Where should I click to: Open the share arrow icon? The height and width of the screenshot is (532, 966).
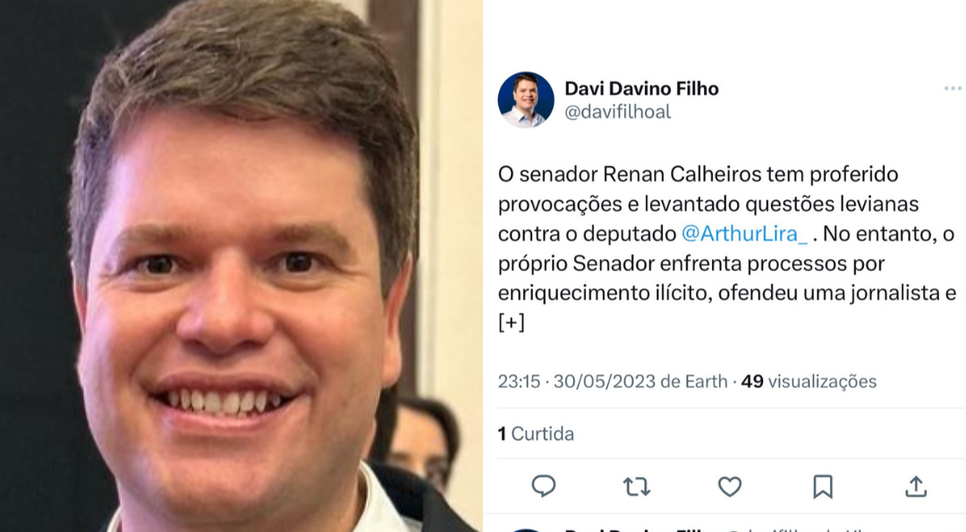(916, 486)
